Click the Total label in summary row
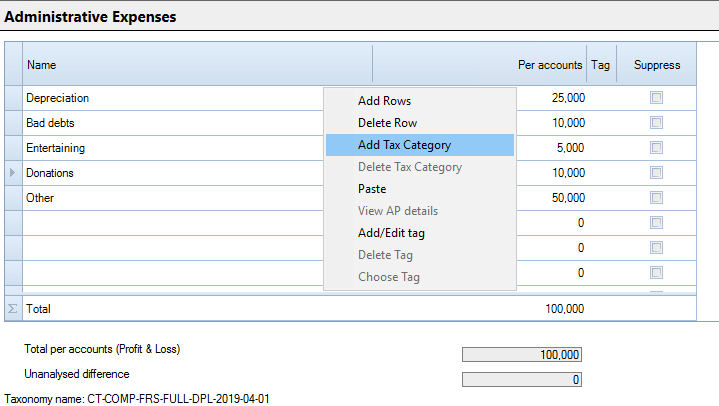The image size is (719, 406). tap(38, 309)
